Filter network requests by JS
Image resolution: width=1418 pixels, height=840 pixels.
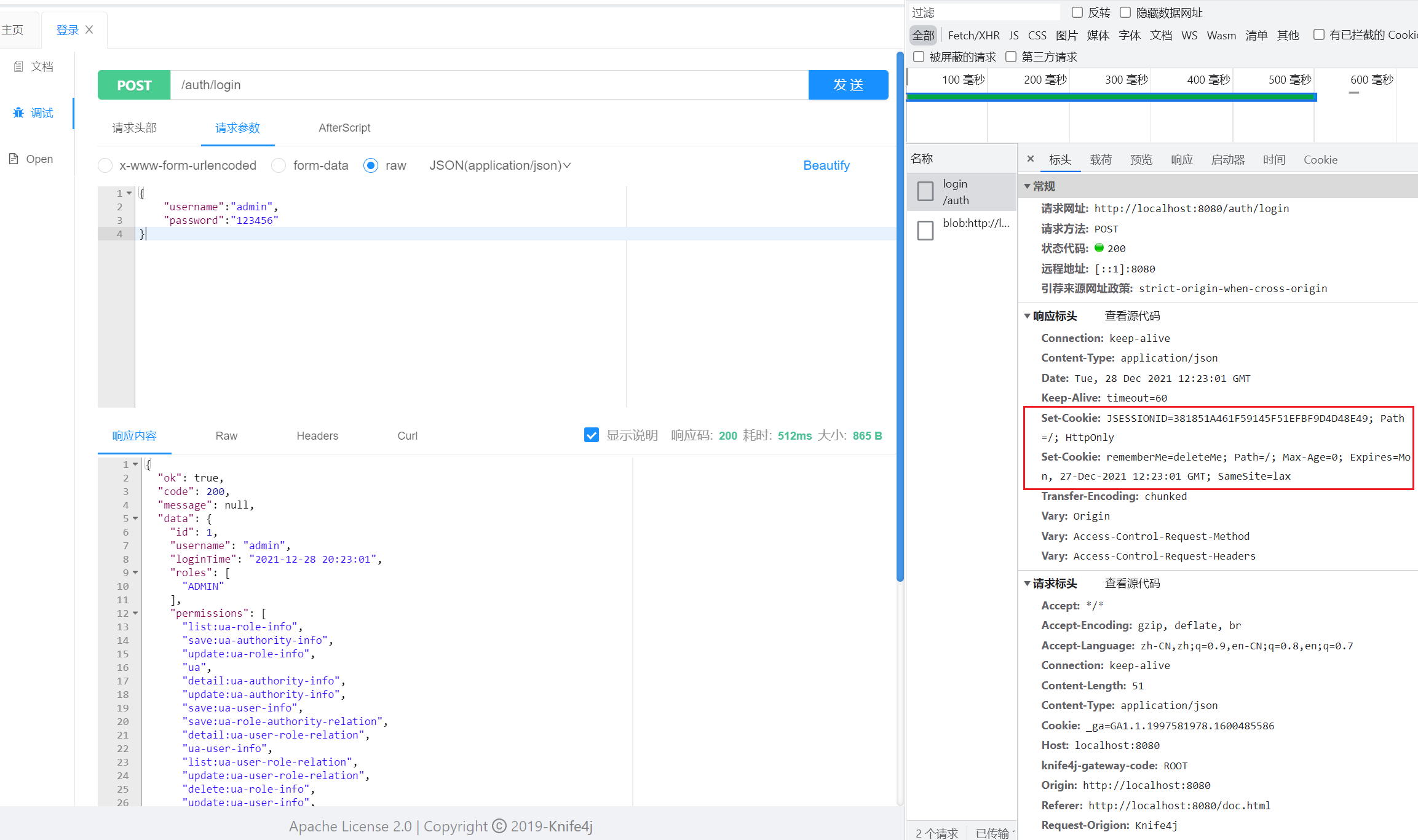[1014, 36]
